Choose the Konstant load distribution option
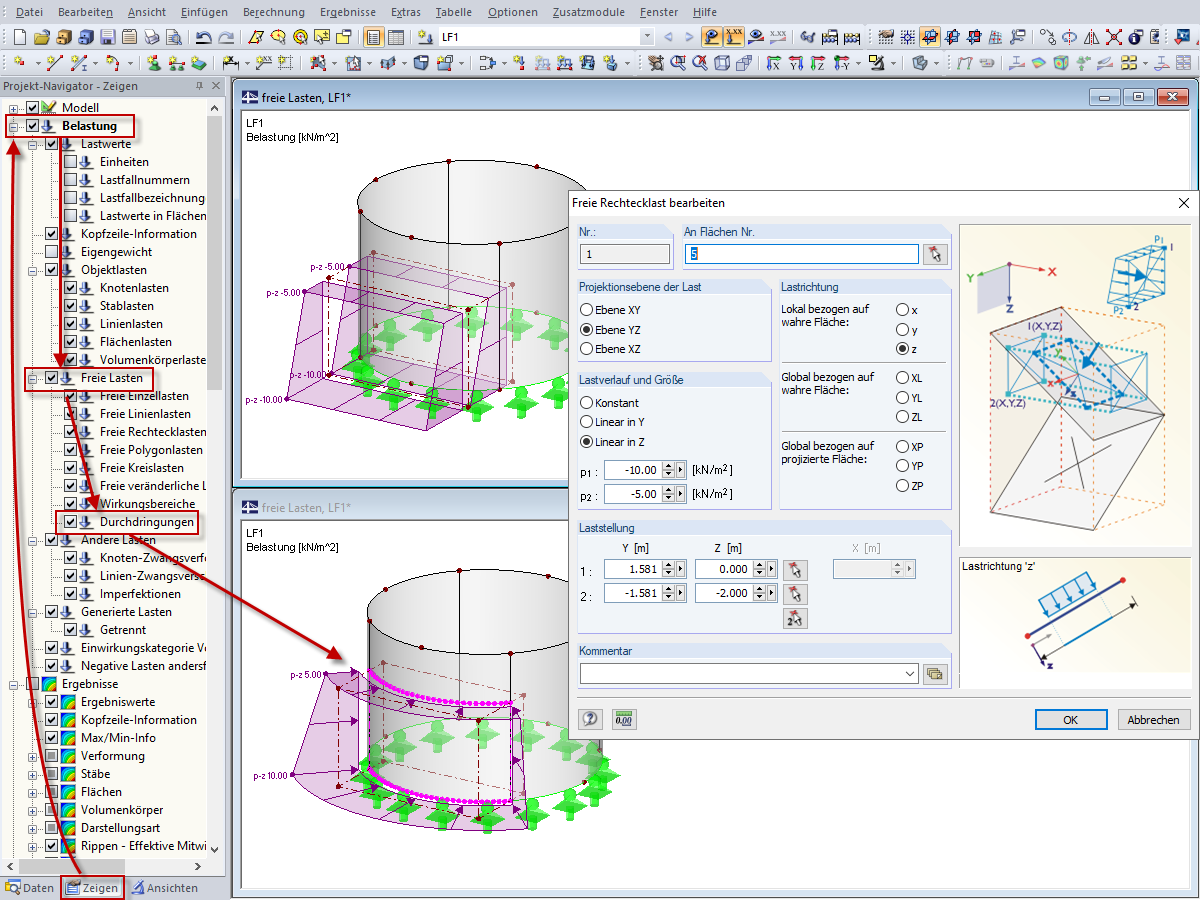 (x=587, y=403)
